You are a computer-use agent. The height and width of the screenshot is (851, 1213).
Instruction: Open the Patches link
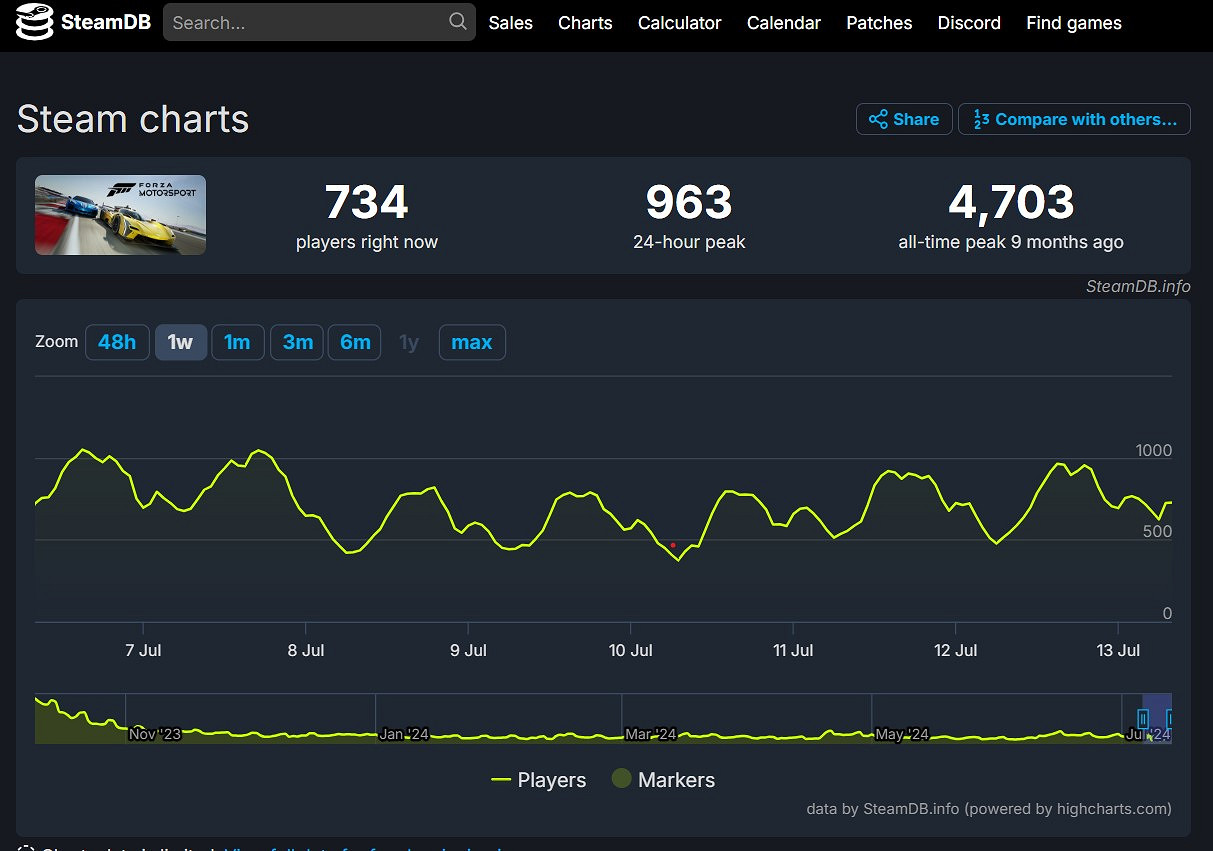pos(879,23)
